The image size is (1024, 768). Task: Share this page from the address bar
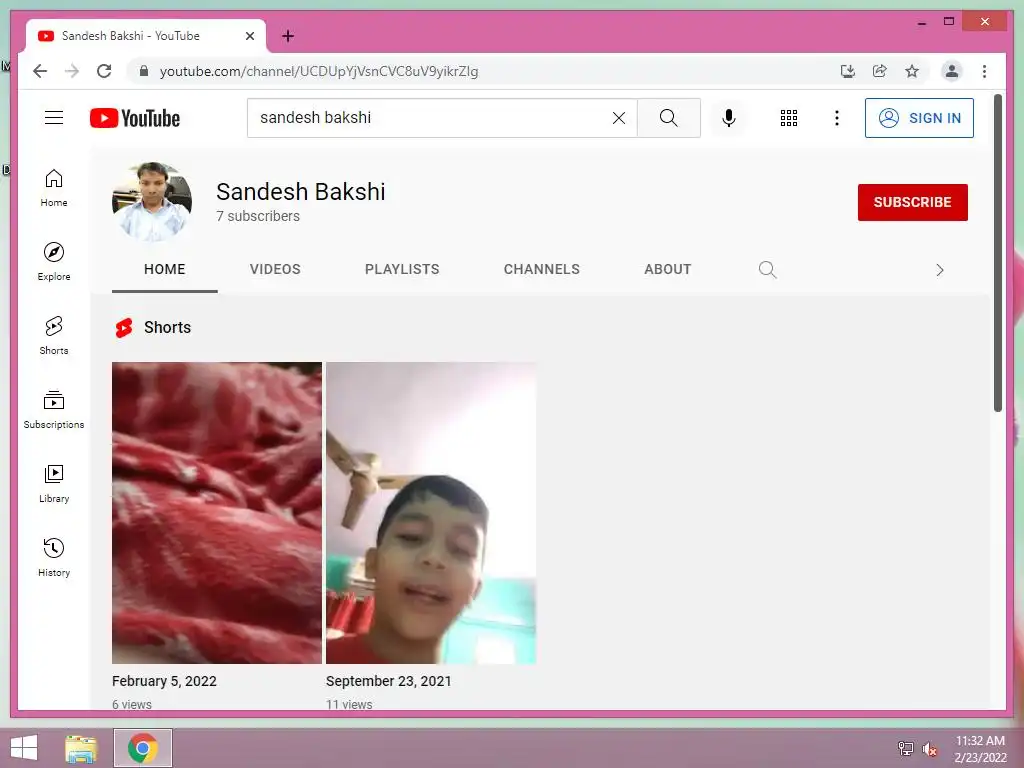pos(880,71)
